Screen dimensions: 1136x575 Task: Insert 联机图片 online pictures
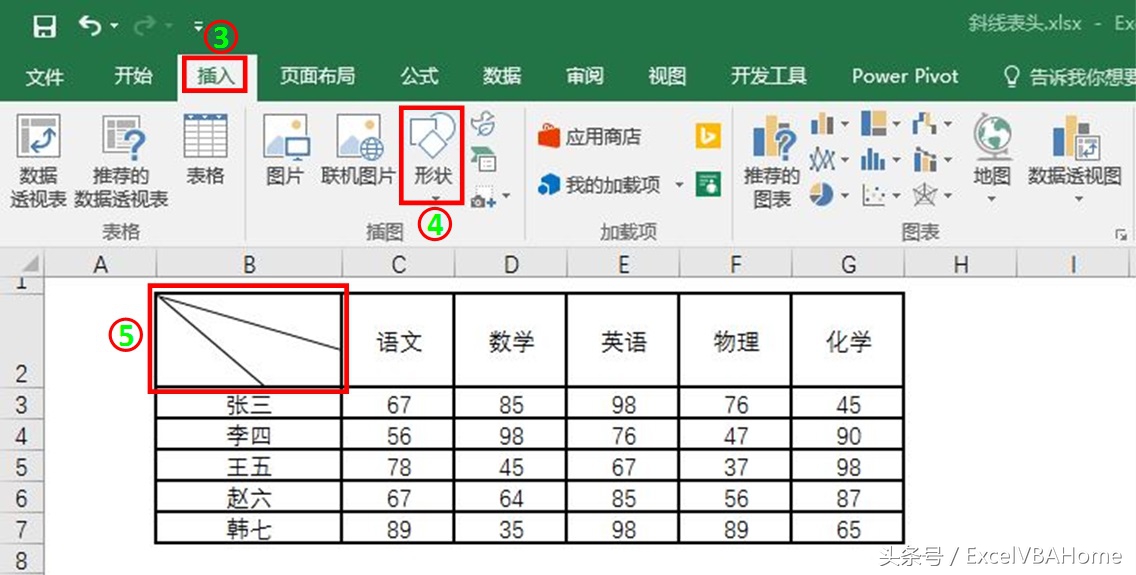pyautogui.click(x=358, y=149)
